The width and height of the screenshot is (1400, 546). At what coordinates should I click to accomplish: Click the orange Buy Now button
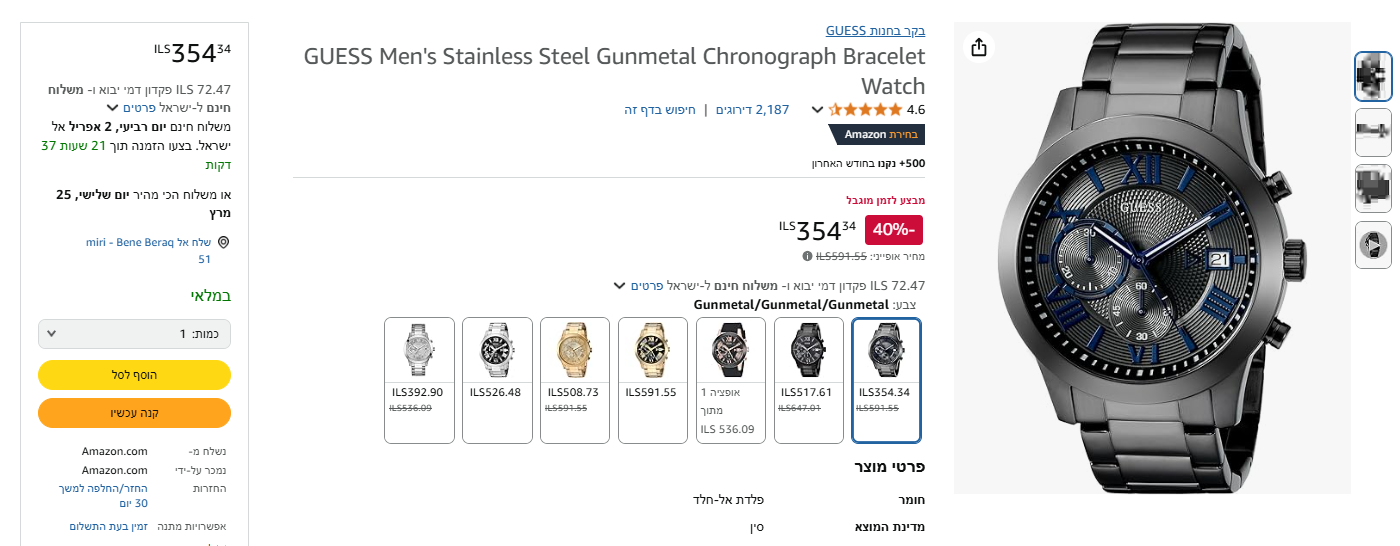[x=134, y=413]
